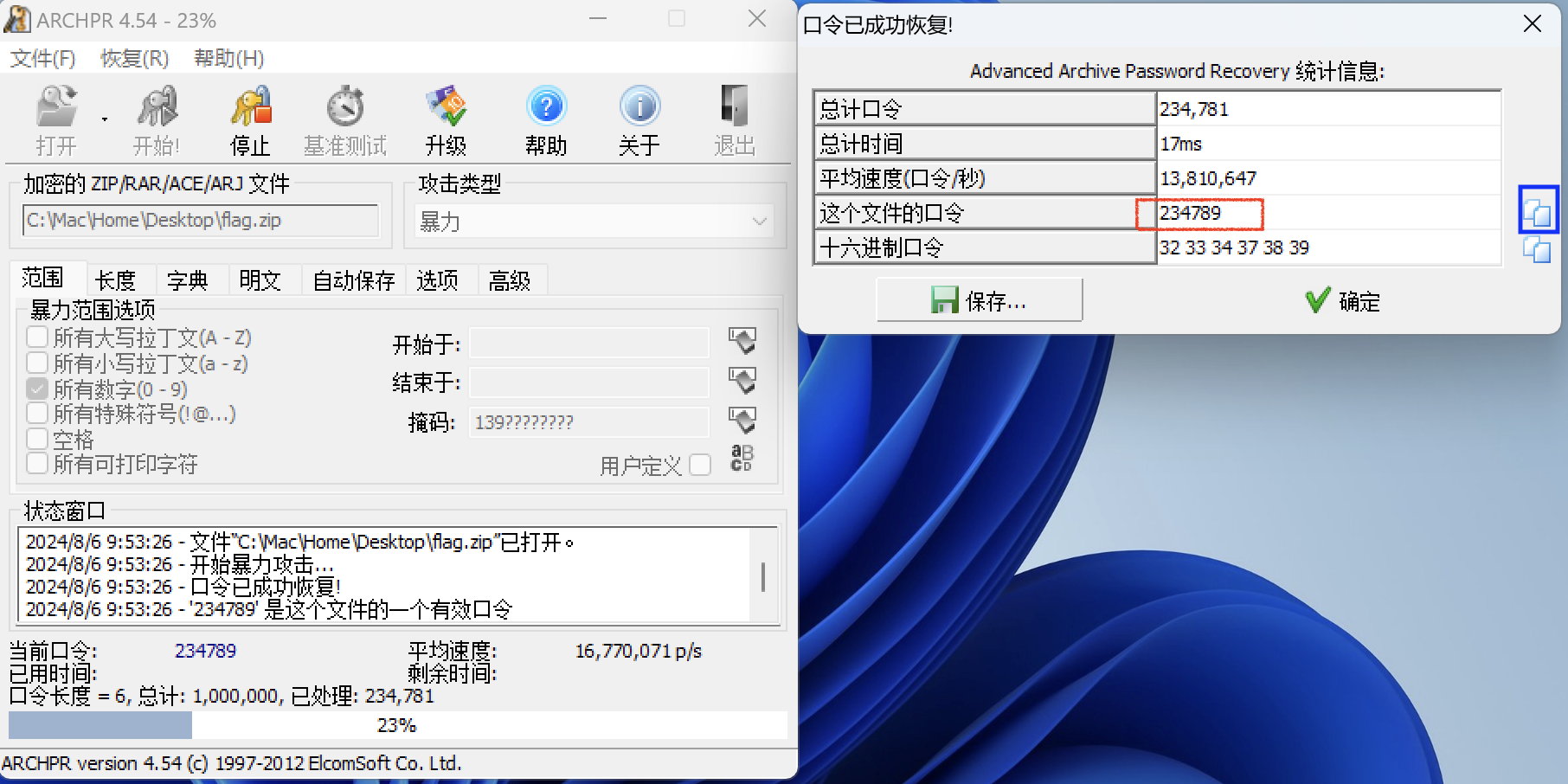The height and width of the screenshot is (784, 1568).
Task: Copy the hex password to clipboard icon
Action: [1538, 250]
